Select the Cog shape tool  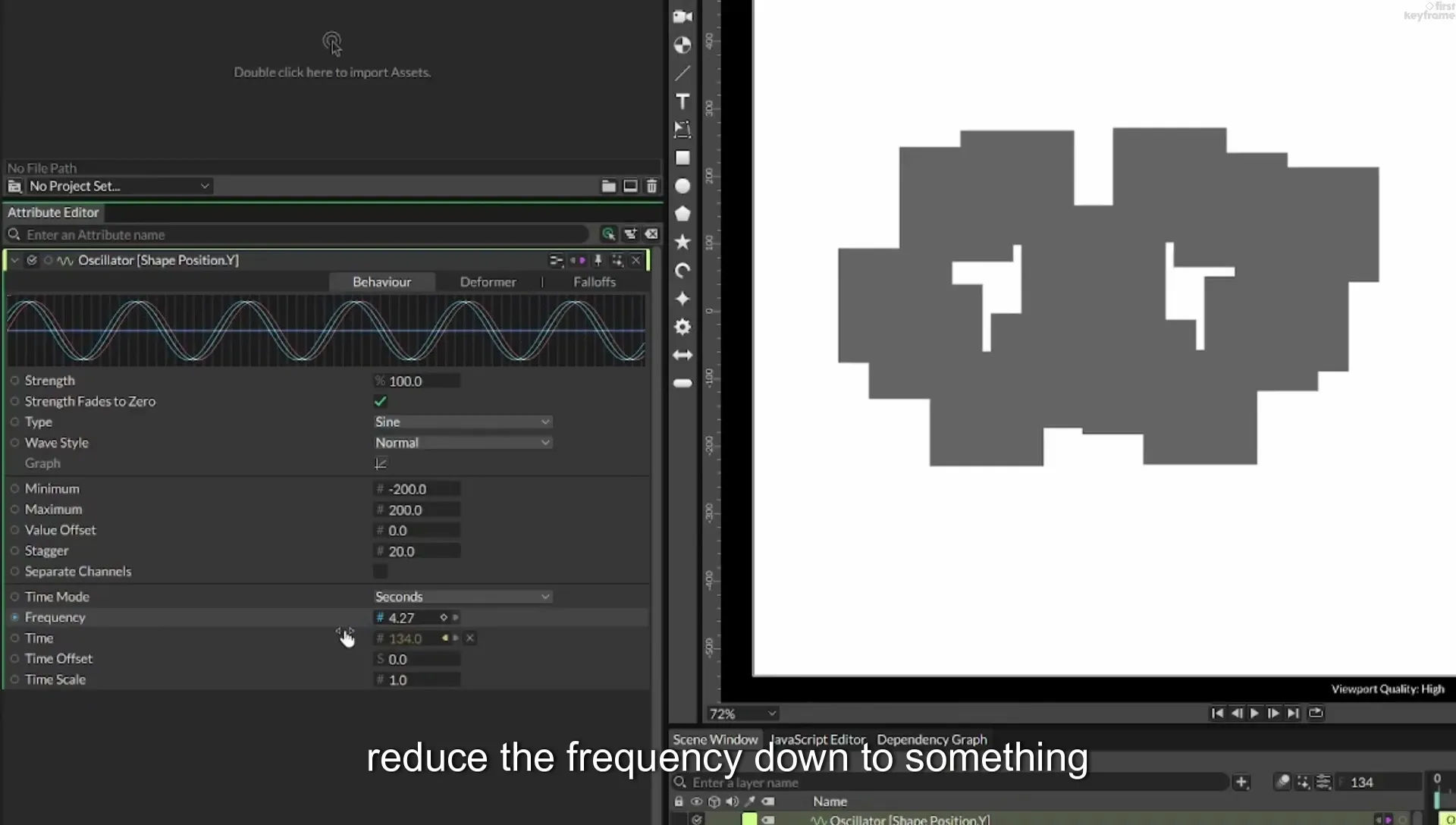tap(682, 327)
